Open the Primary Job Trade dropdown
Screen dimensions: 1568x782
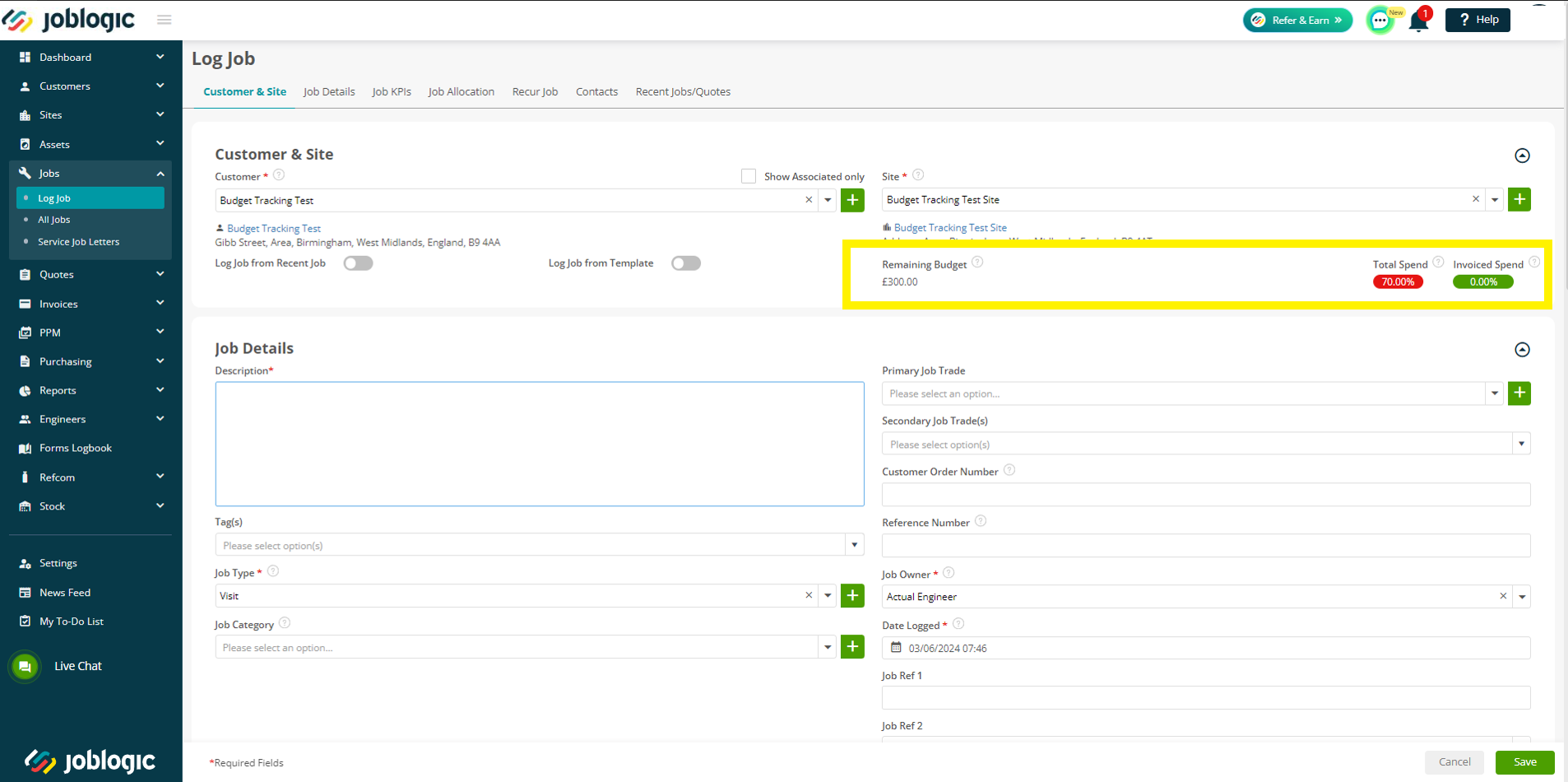(1495, 393)
